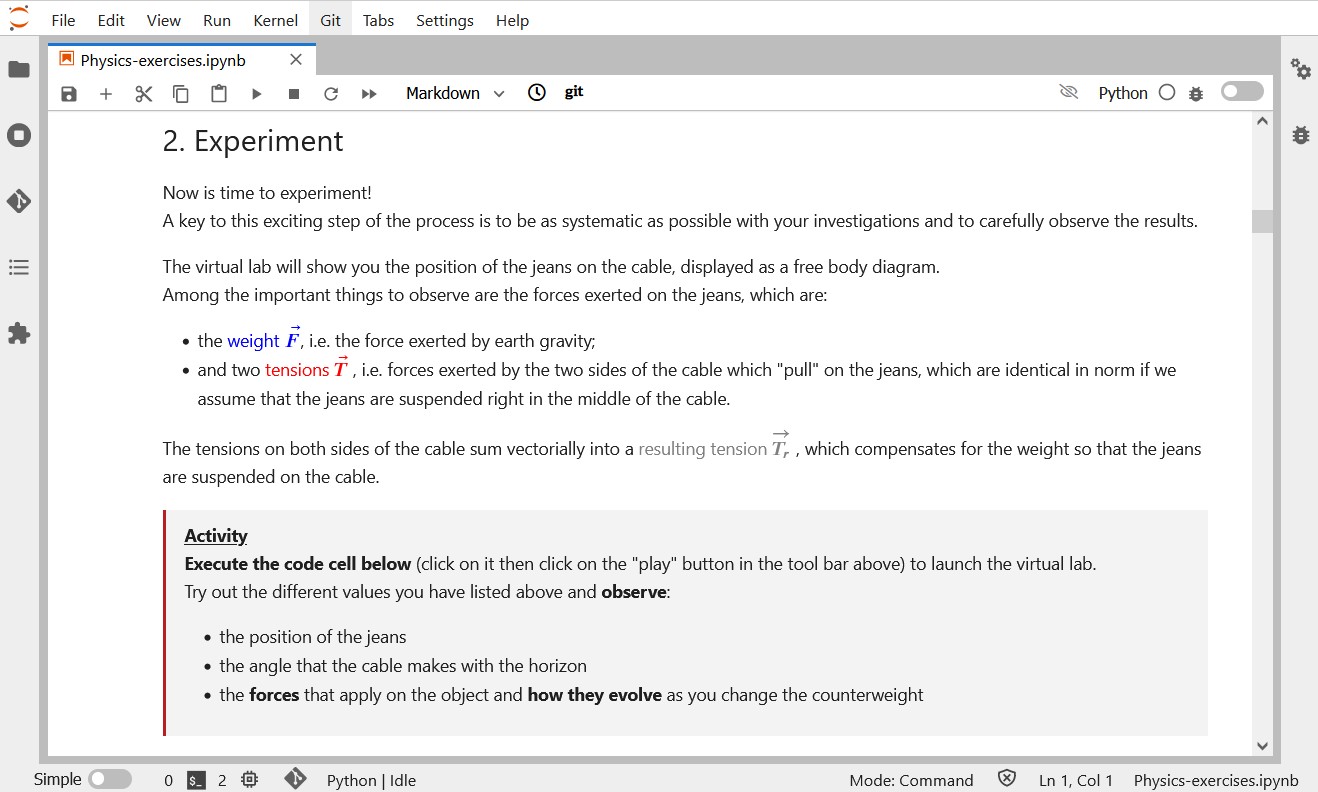
Task: Open the Markdown cell type dropdown
Action: click(455, 92)
